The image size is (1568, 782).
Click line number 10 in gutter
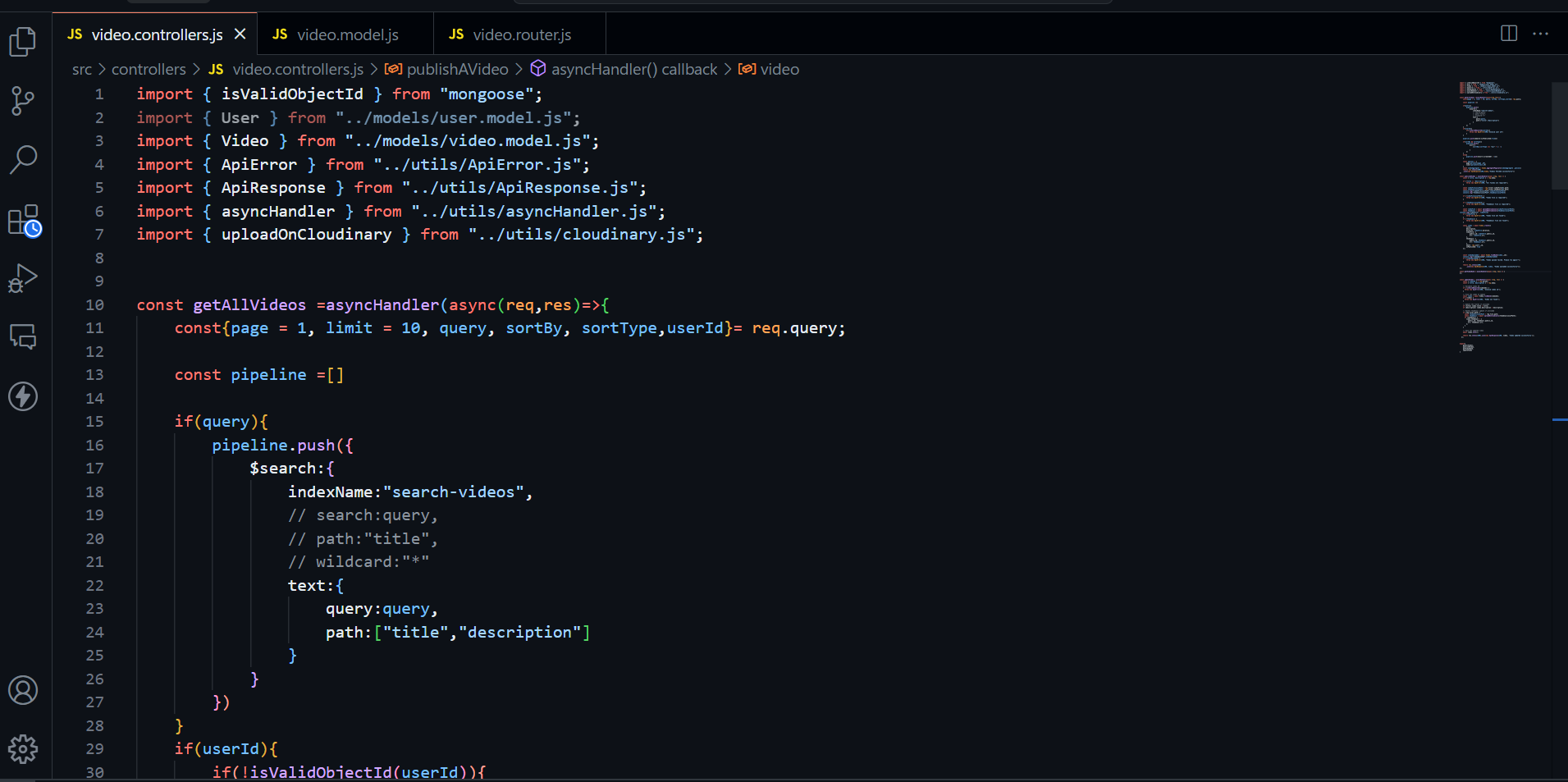coord(94,305)
